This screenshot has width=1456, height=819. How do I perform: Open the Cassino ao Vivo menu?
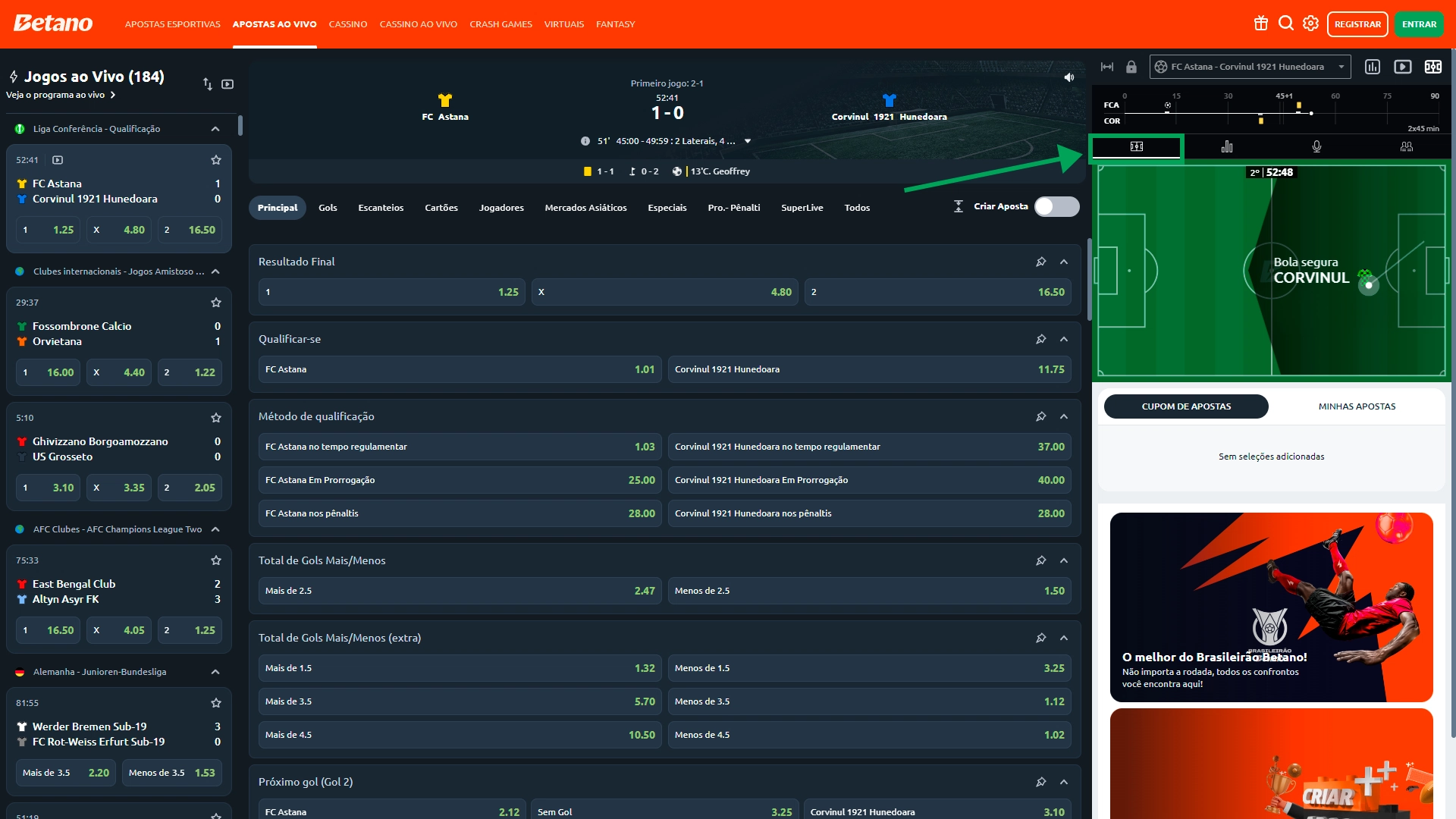(x=419, y=24)
